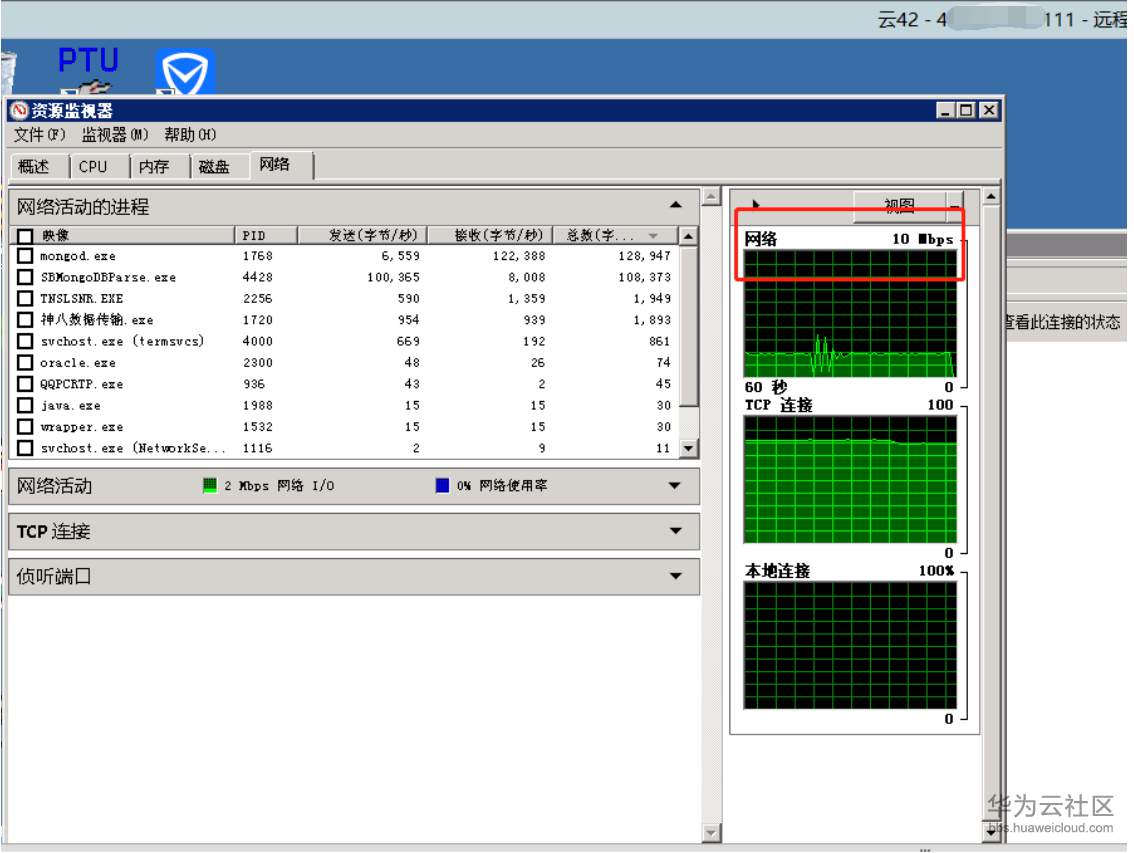
Task: Click the 视图 button
Action: [x=898, y=204]
